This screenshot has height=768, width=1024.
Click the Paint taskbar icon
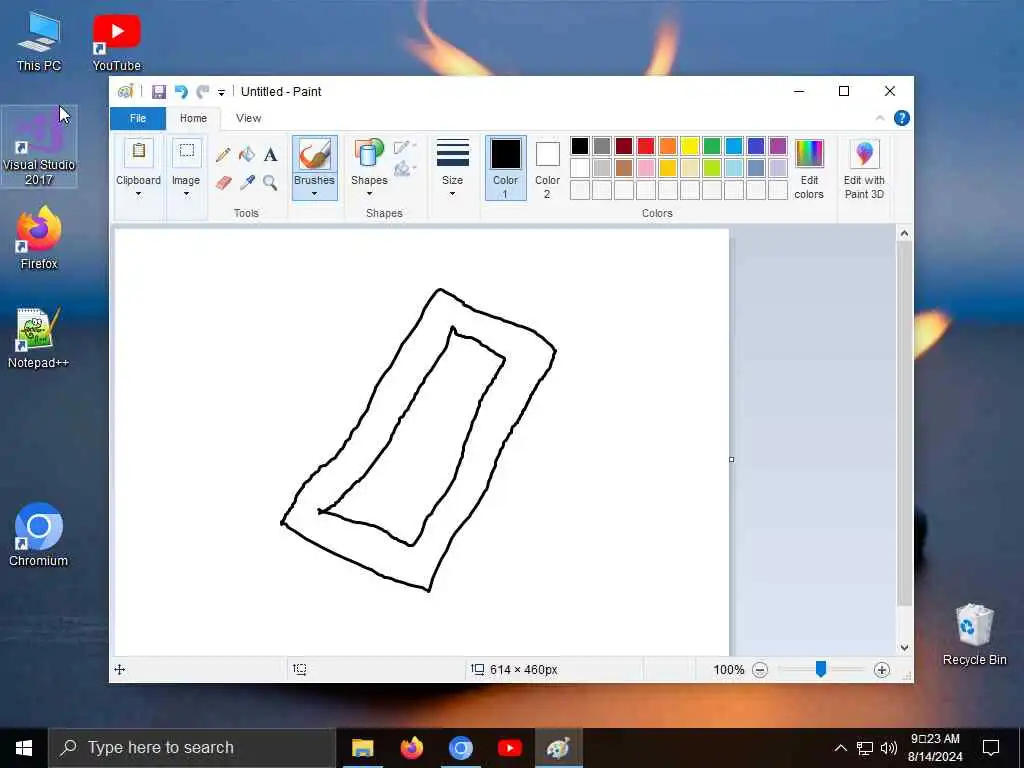pyautogui.click(x=558, y=748)
